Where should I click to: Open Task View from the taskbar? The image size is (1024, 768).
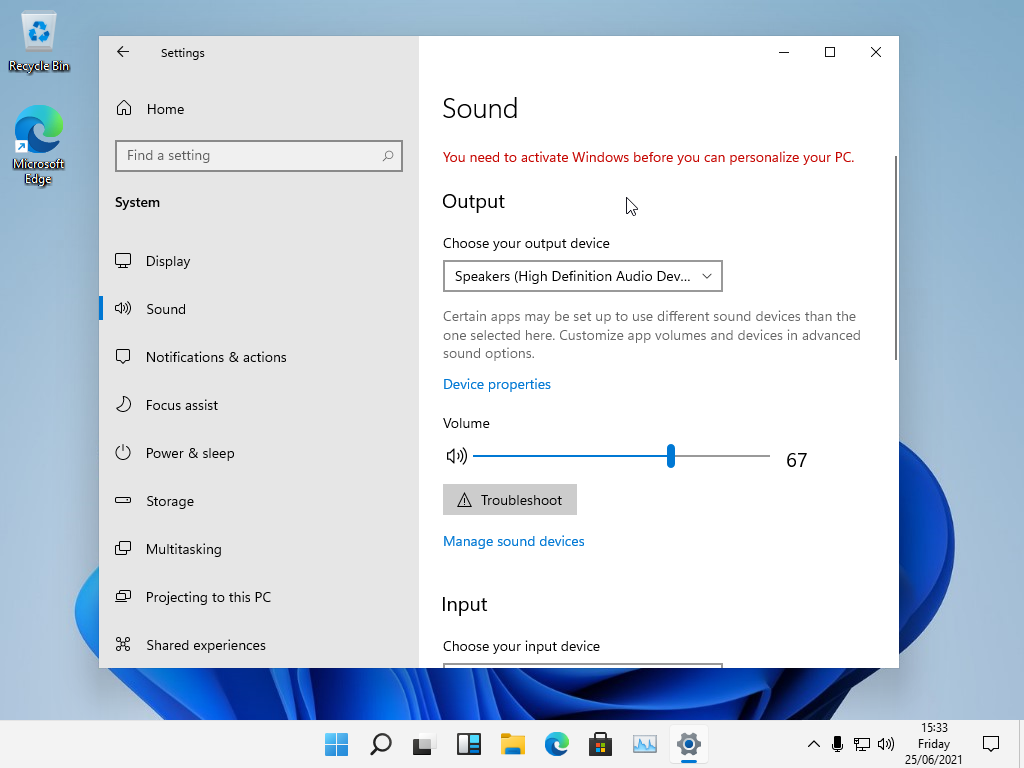(x=425, y=744)
